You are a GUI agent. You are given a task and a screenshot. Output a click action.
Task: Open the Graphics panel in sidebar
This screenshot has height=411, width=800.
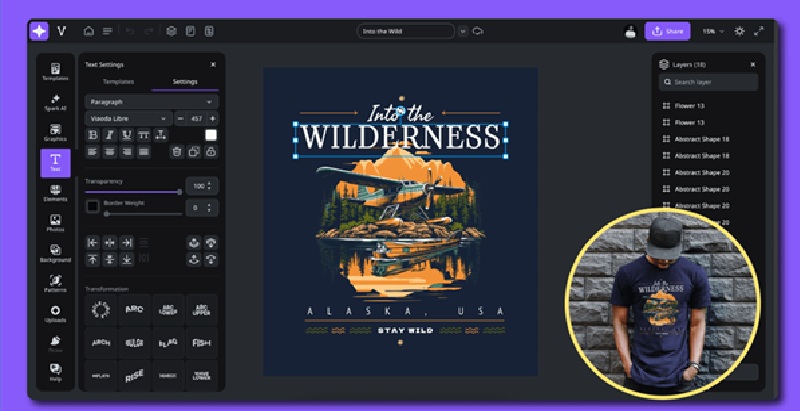55,132
